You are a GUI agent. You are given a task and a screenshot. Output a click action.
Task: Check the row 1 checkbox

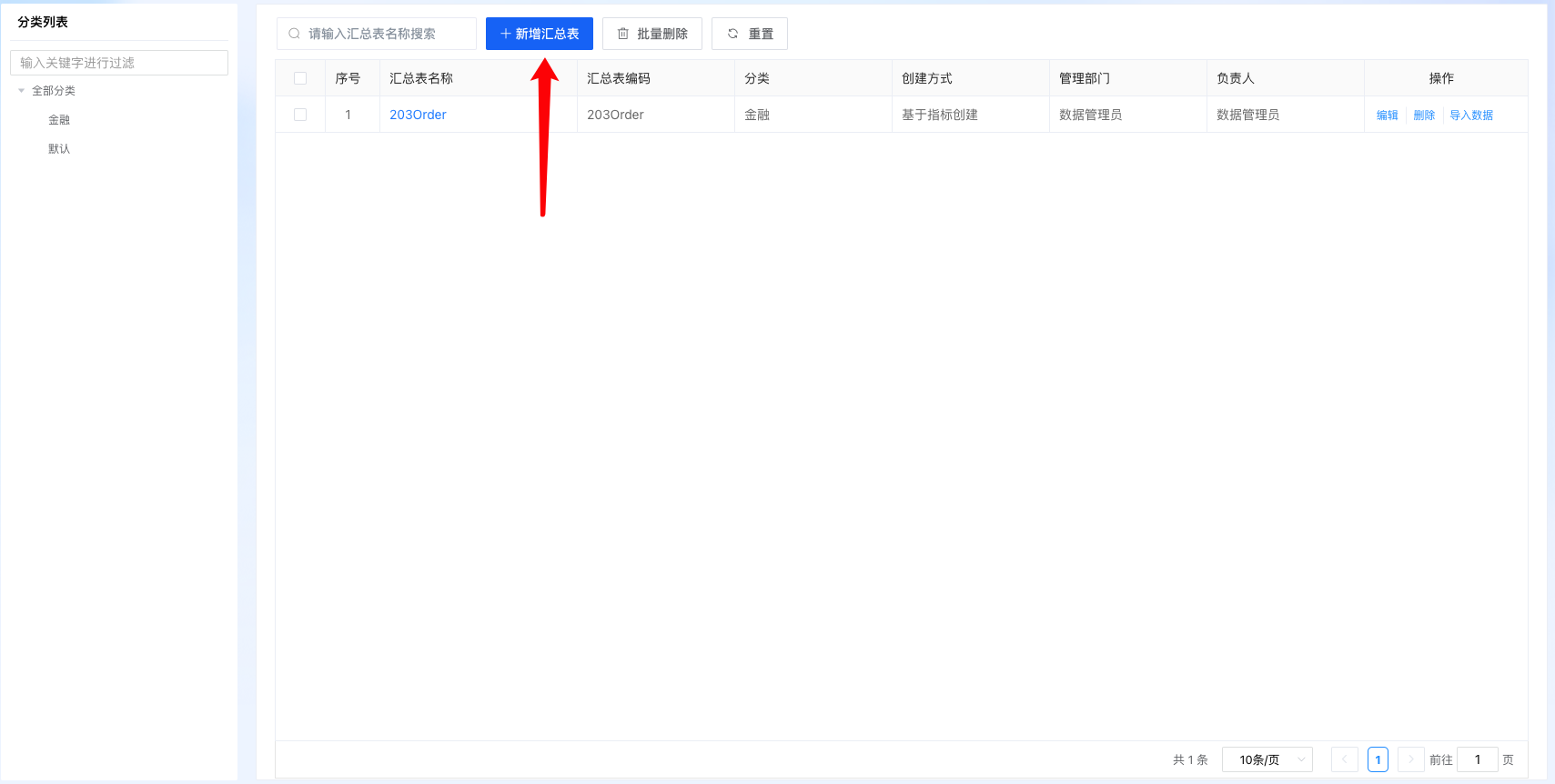click(x=300, y=115)
